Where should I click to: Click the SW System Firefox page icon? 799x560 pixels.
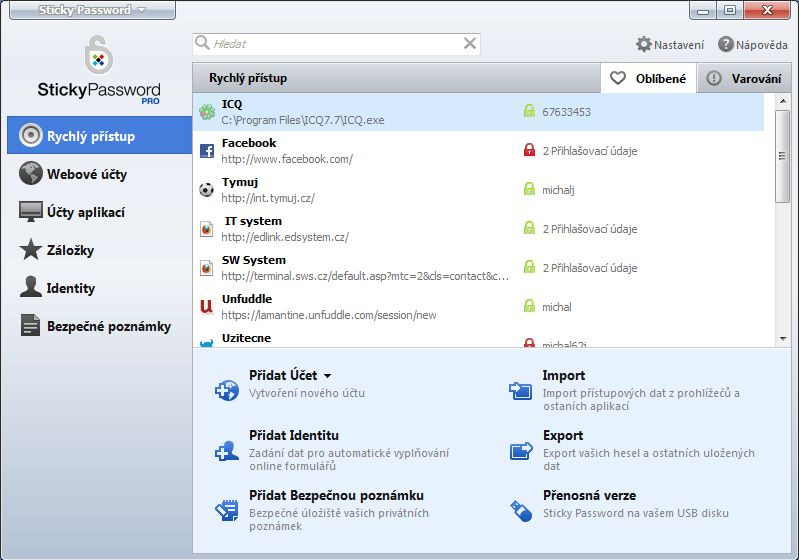(206, 268)
